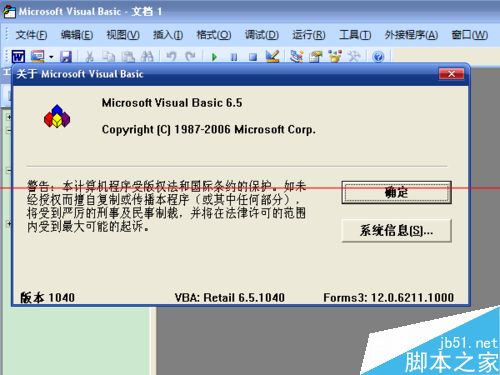
Task: Open the 窗口(W) menu
Action: [x=470, y=35]
